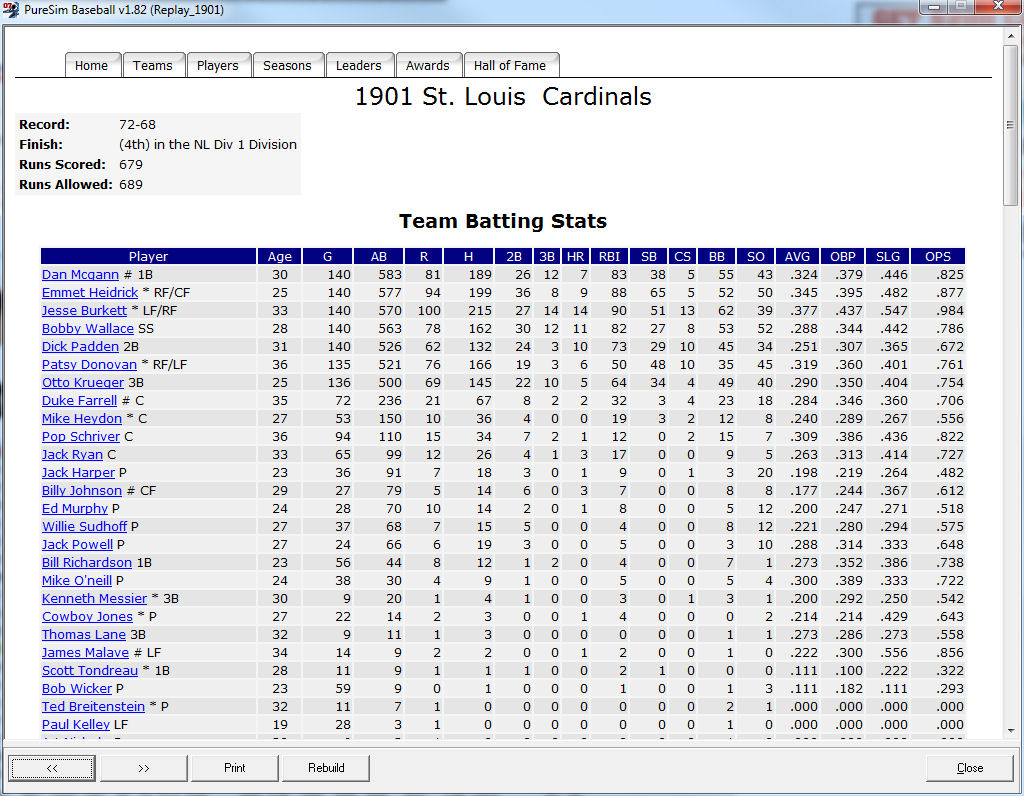The image size is (1024, 796).
Task: Select Jack Powell link
Action: coord(78,544)
